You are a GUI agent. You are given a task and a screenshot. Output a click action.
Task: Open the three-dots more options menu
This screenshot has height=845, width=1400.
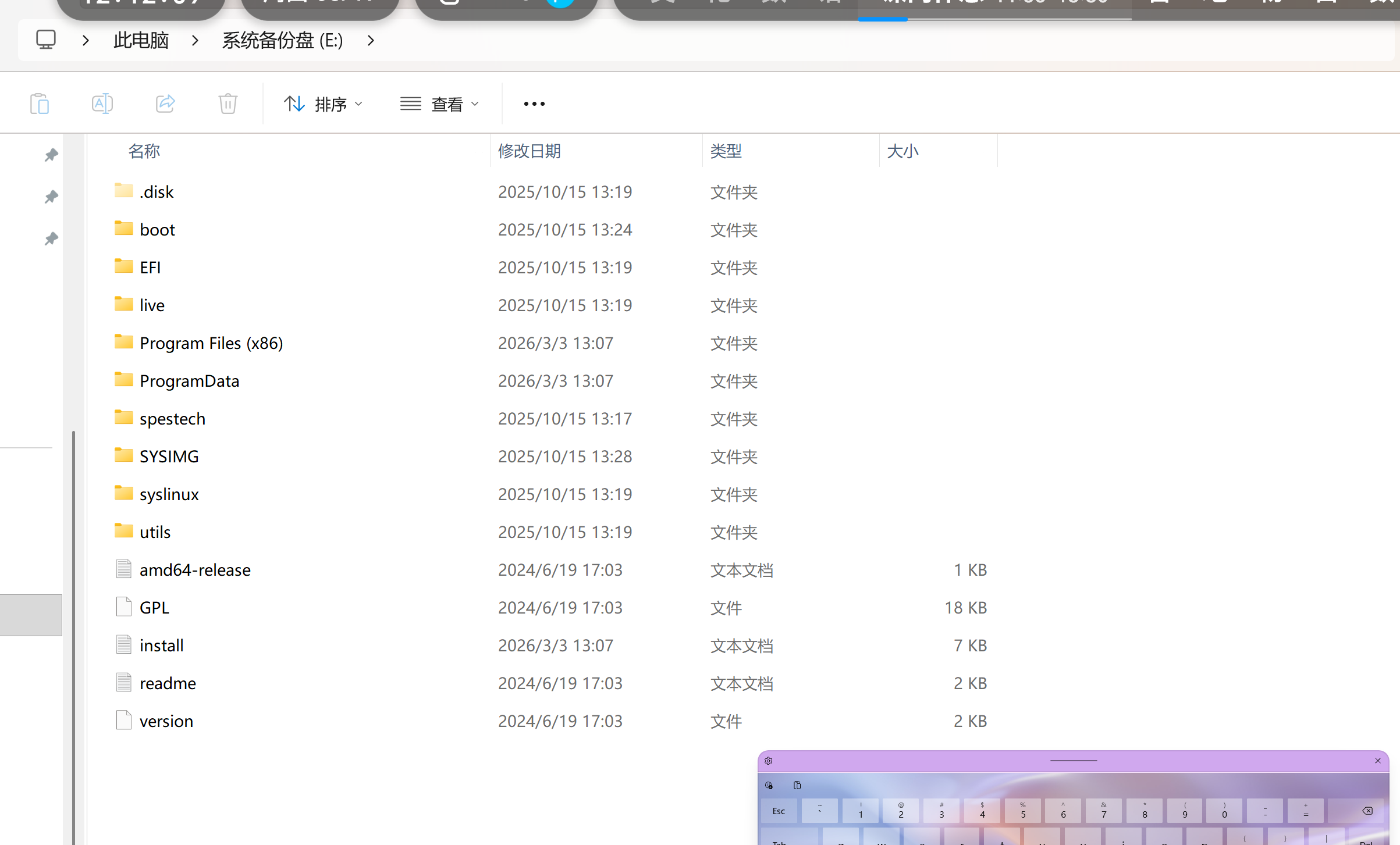click(534, 104)
